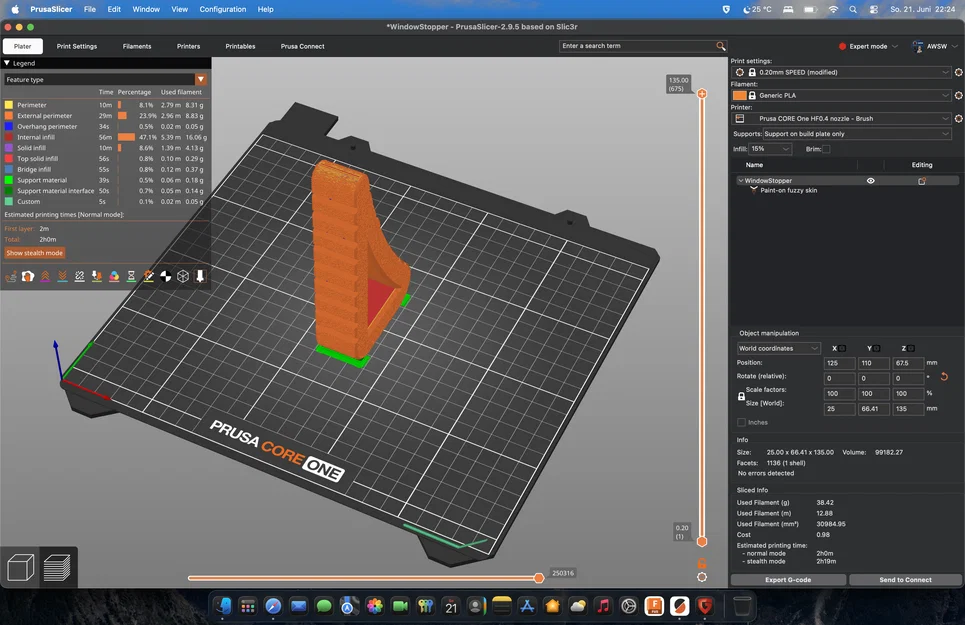Click Paint-on fuzzy skin icon

coord(753,191)
